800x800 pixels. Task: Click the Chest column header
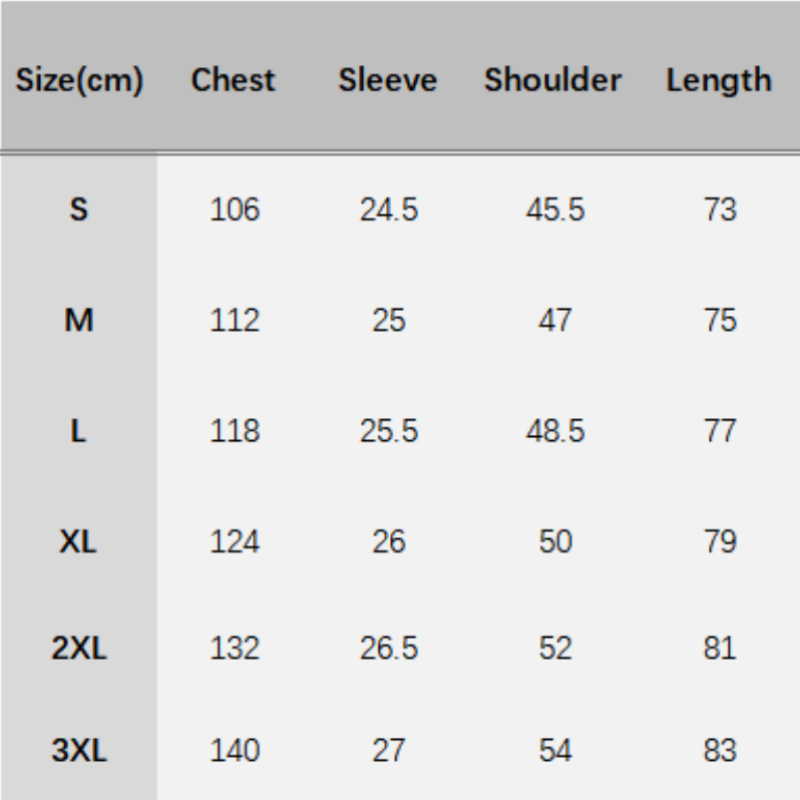(233, 81)
